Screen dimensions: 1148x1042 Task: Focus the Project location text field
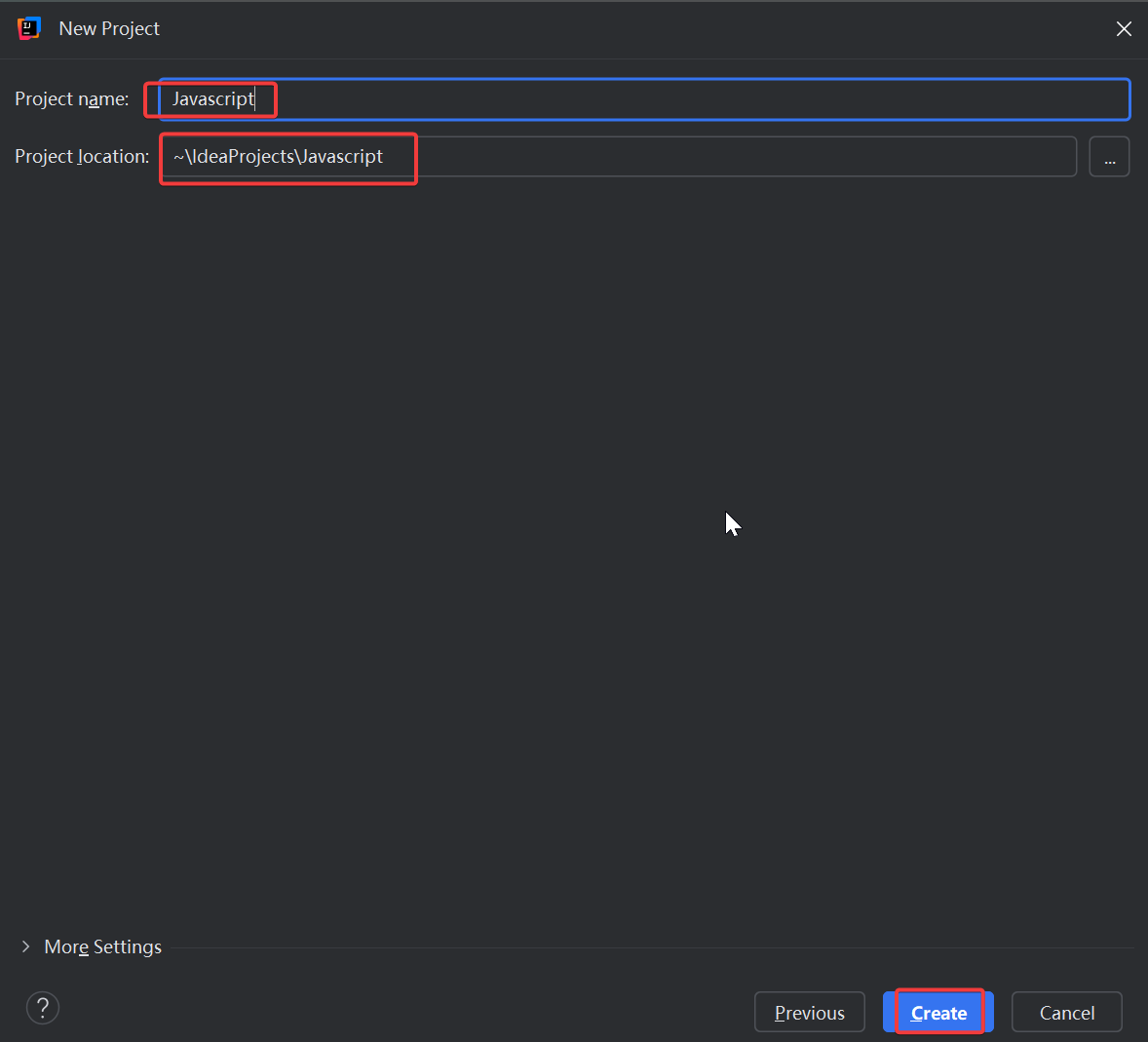tap(682, 157)
